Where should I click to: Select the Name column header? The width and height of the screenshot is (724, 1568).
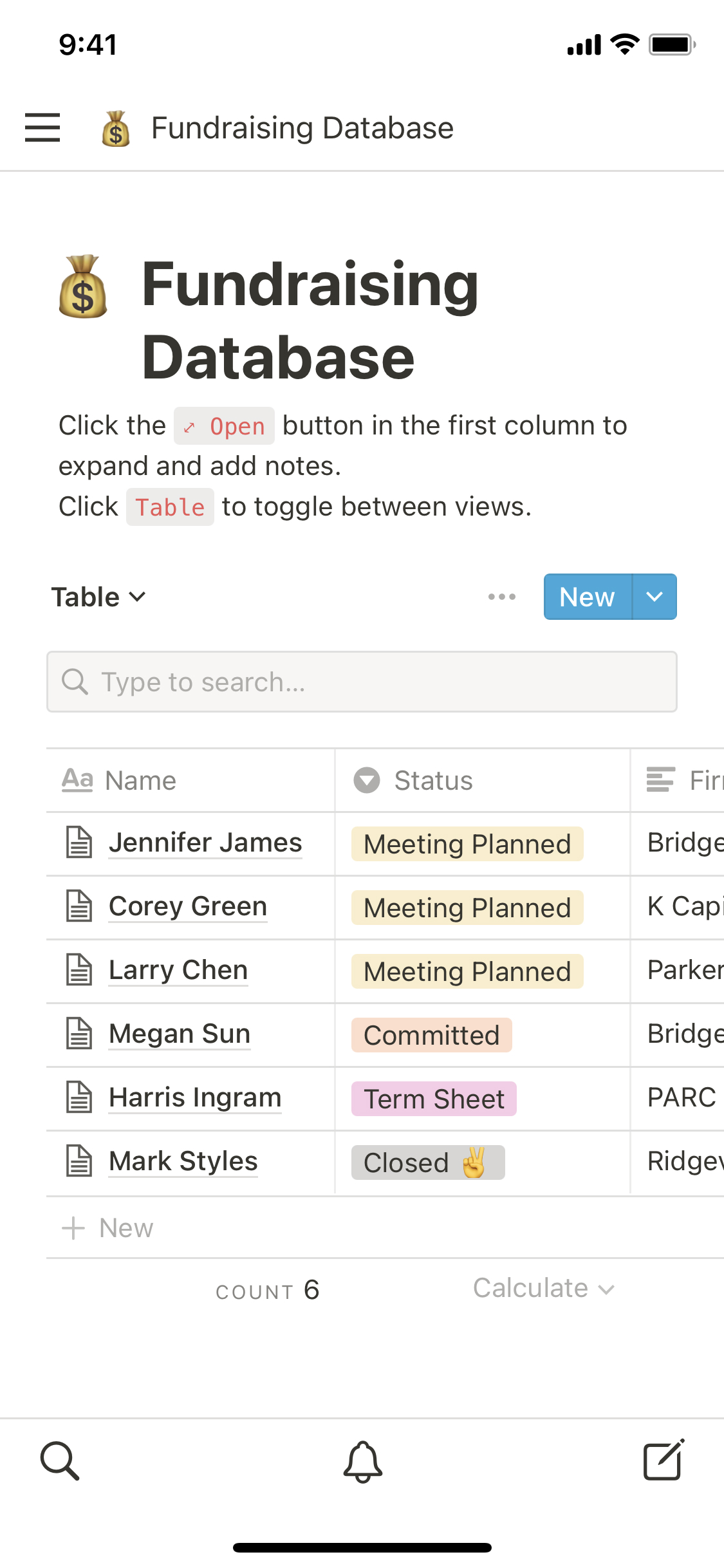[140, 780]
